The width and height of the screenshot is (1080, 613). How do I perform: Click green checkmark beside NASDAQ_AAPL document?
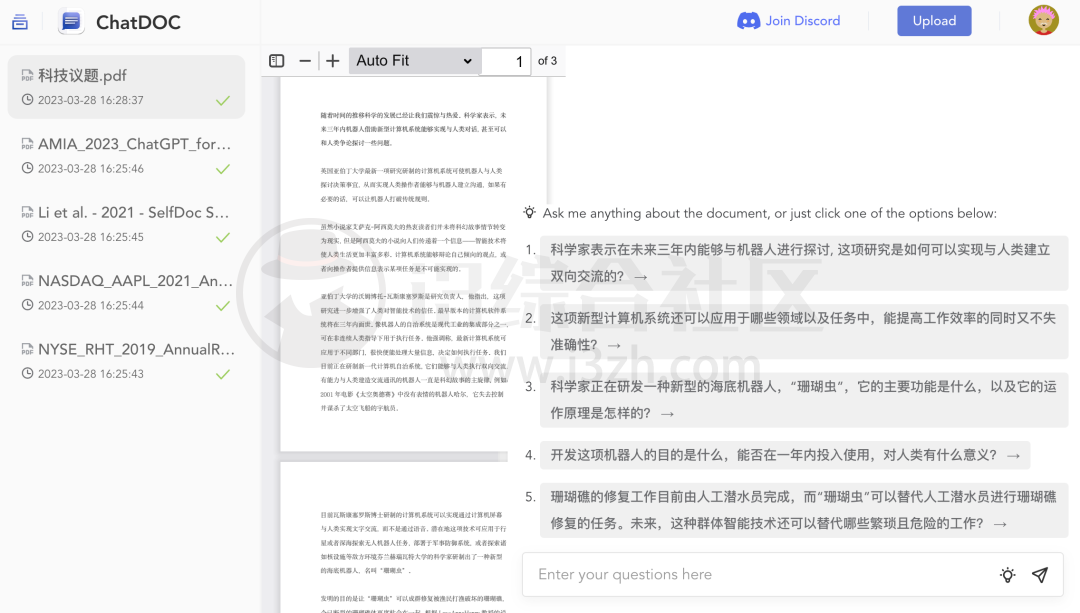(222, 306)
